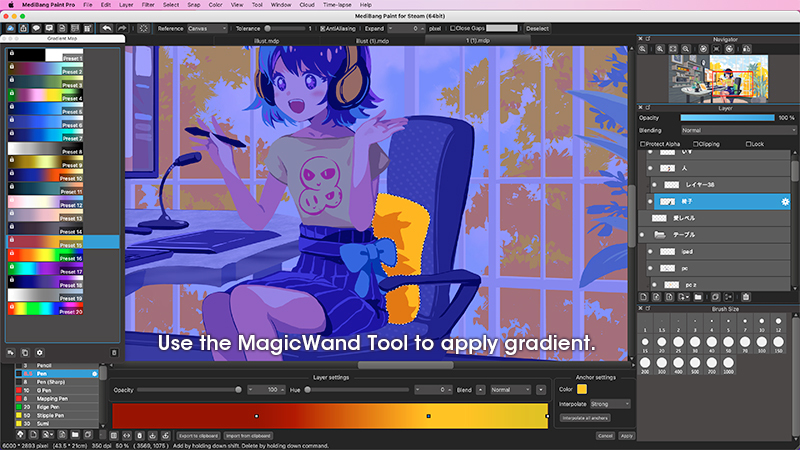The width and height of the screenshot is (800, 450).
Task: Click Import from clipboard button
Action: coord(248,436)
